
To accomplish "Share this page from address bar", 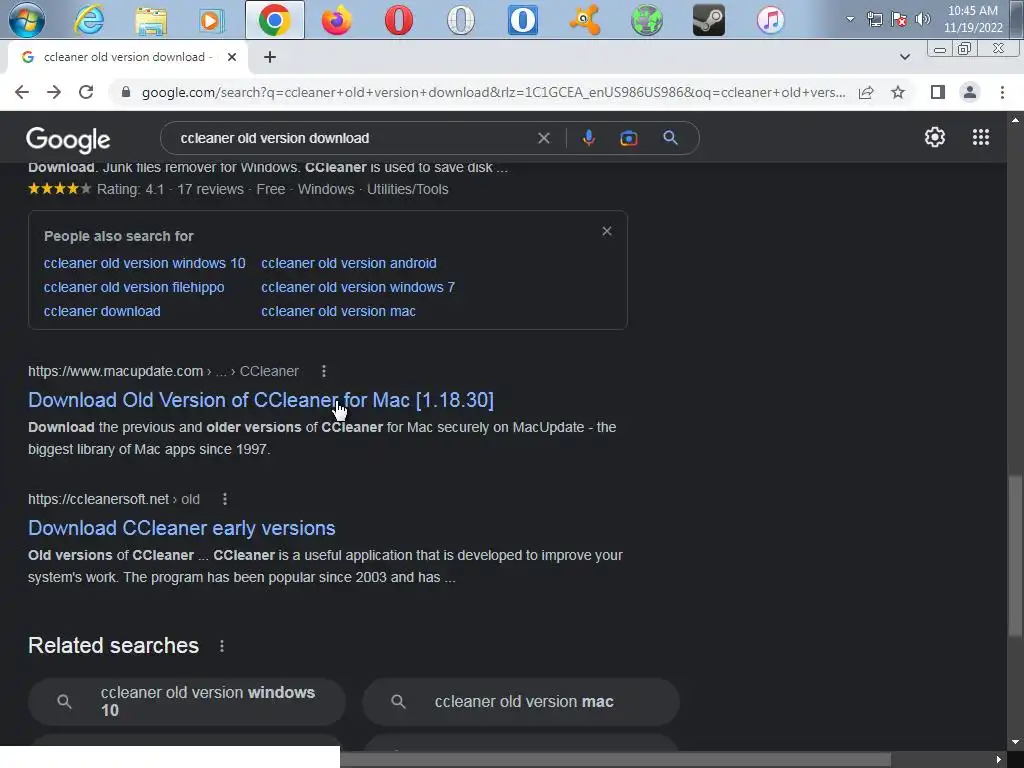I will coord(866,92).
